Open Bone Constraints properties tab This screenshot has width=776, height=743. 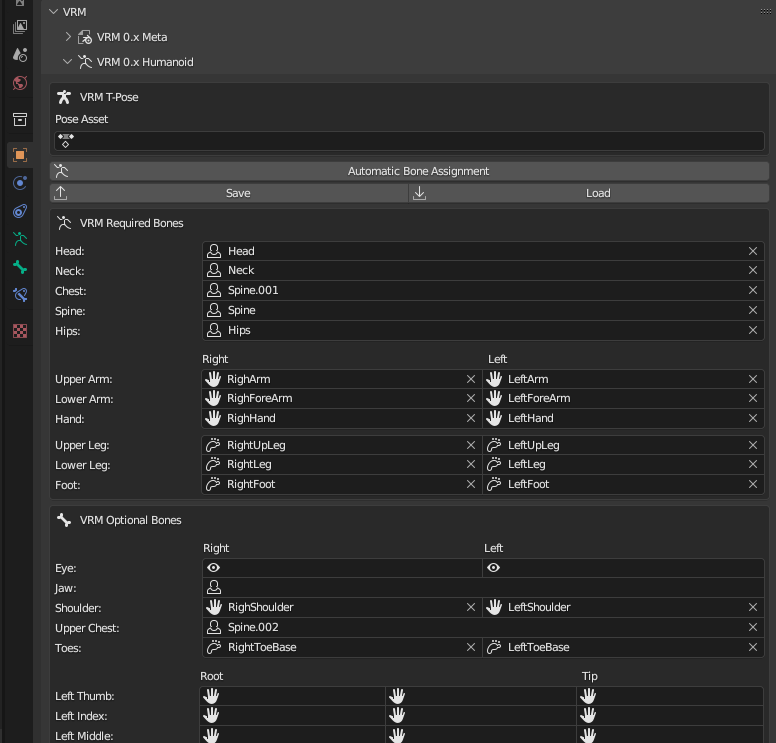[20, 295]
